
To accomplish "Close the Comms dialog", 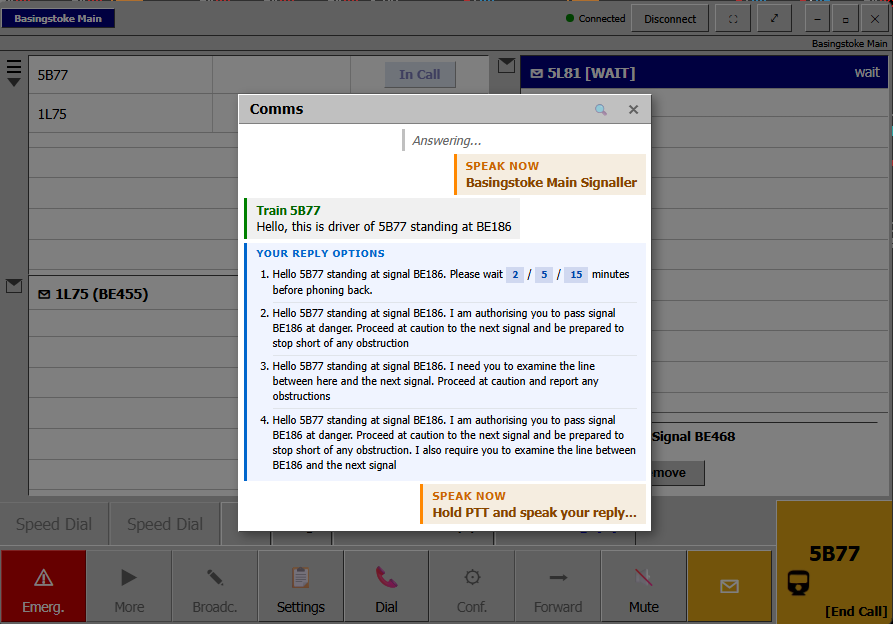I will (x=633, y=109).
